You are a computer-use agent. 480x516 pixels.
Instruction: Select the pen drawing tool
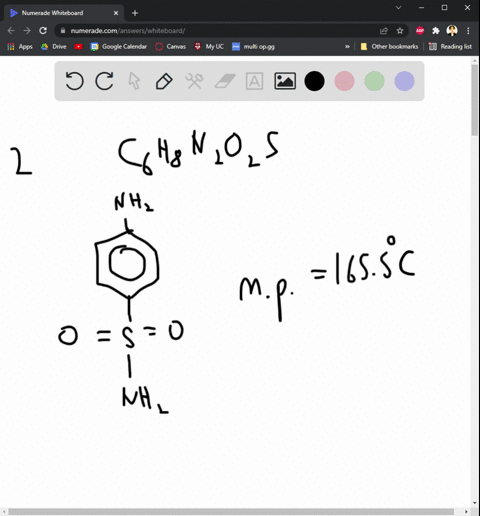point(164,81)
